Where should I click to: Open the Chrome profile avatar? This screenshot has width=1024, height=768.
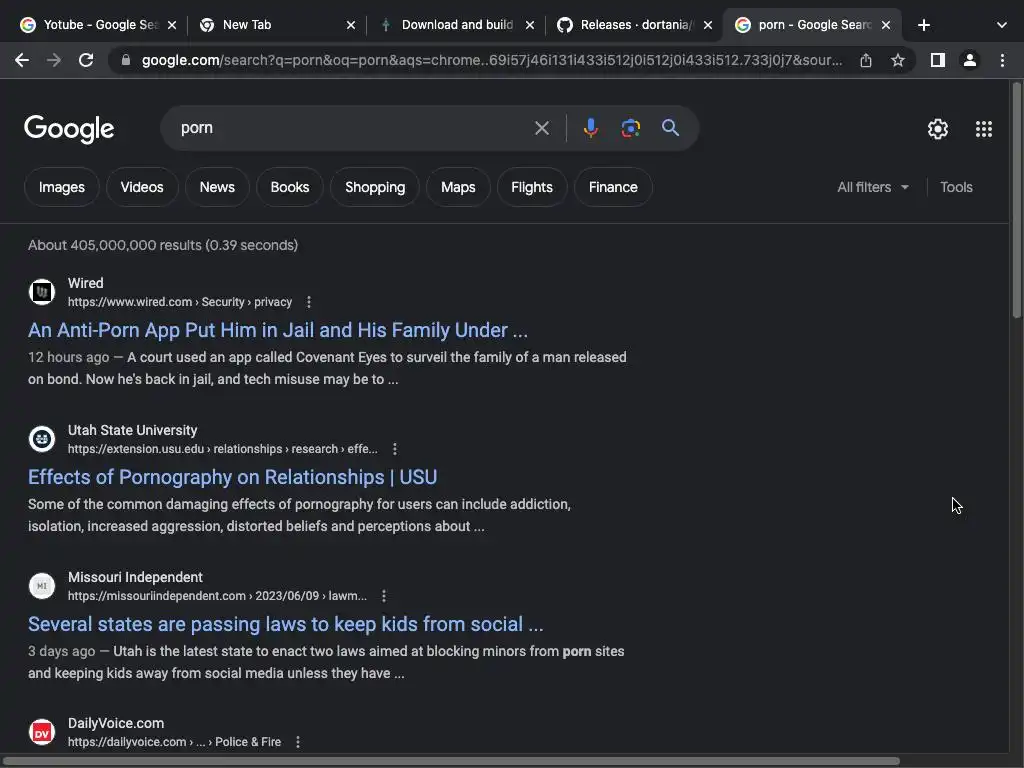pyautogui.click(x=970, y=60)
